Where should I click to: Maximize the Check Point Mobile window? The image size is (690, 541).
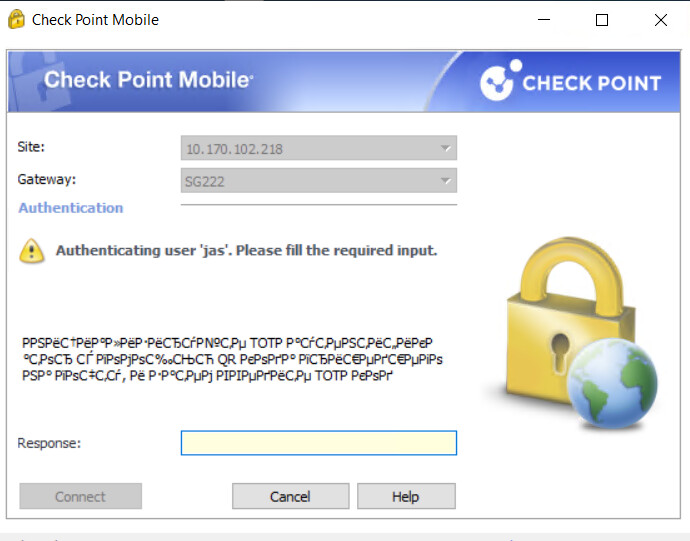point(602,20)
